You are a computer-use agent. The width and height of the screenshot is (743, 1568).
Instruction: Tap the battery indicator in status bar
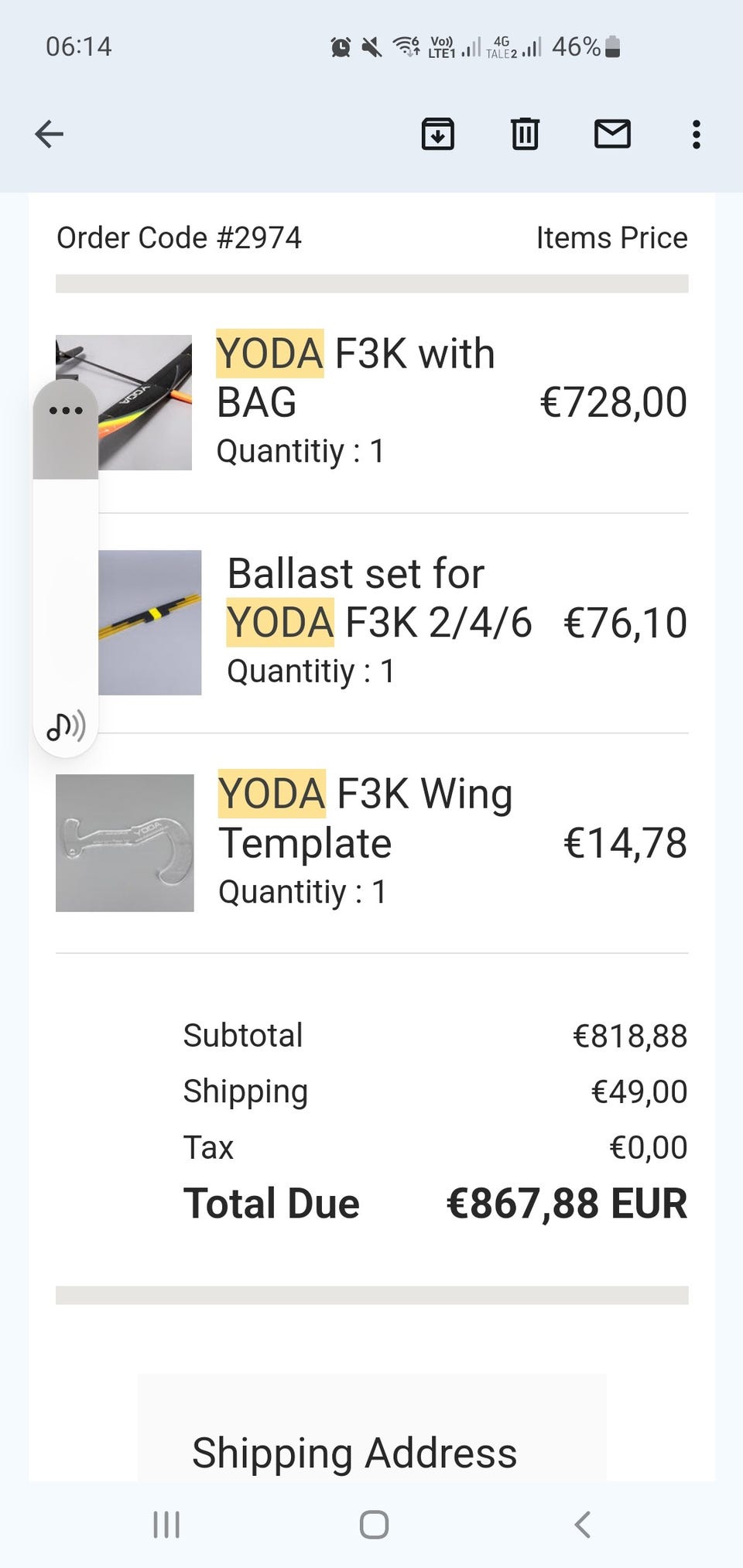[612, 47]
